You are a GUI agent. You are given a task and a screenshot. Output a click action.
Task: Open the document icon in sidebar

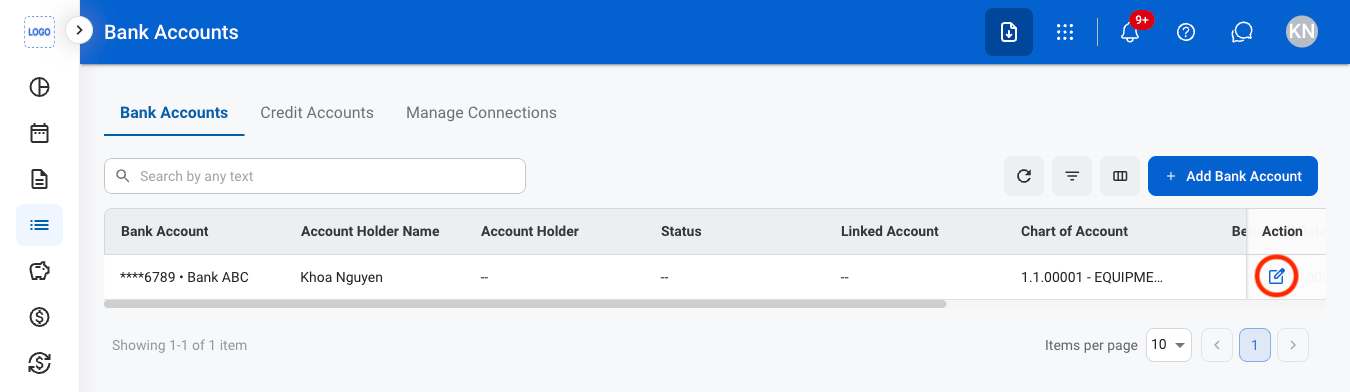coord(39,179)
